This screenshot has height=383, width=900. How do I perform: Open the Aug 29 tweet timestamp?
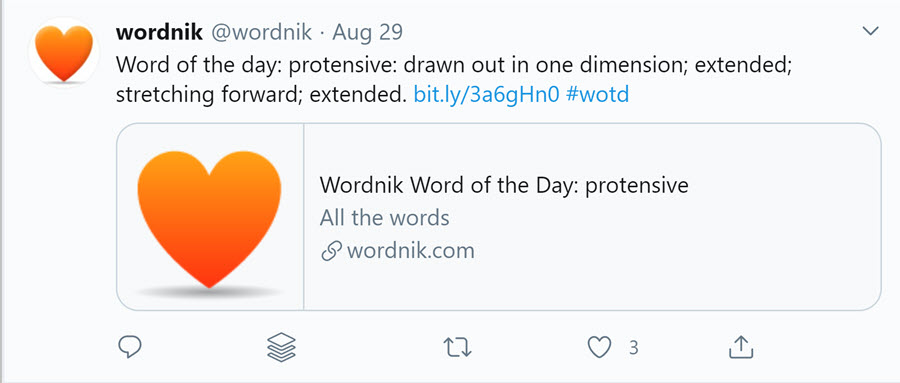(x=367, y=33)
